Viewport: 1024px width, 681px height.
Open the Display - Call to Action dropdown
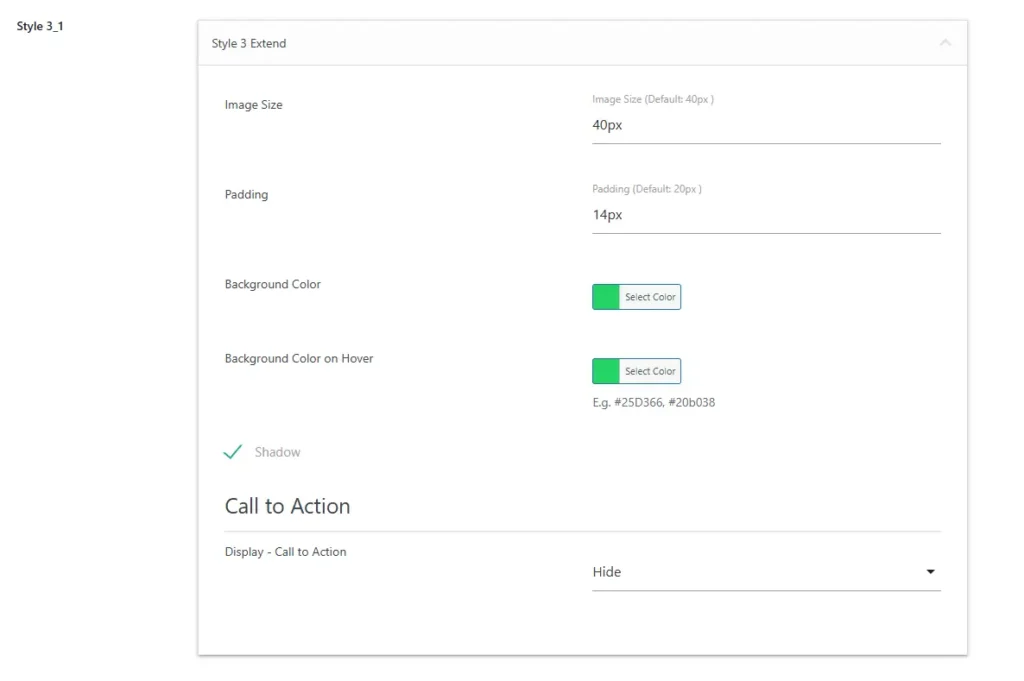[765, 572]
